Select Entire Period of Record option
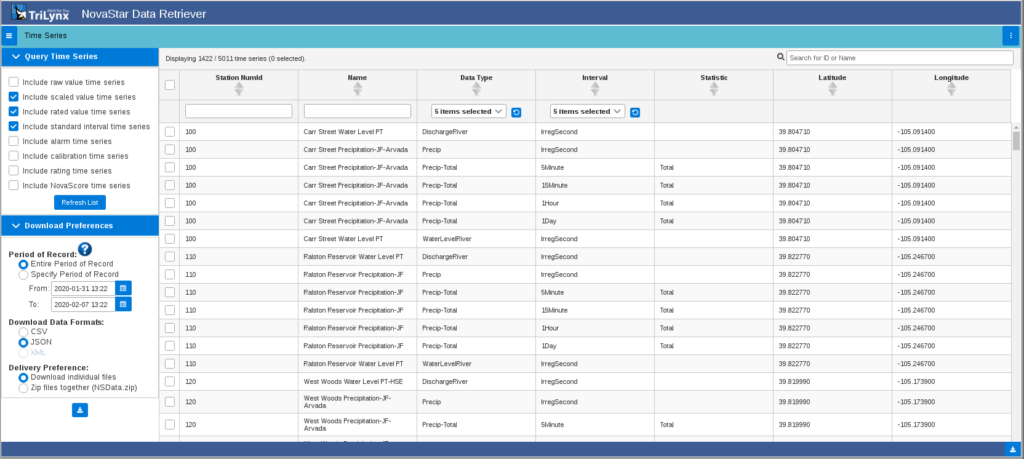 23,264
